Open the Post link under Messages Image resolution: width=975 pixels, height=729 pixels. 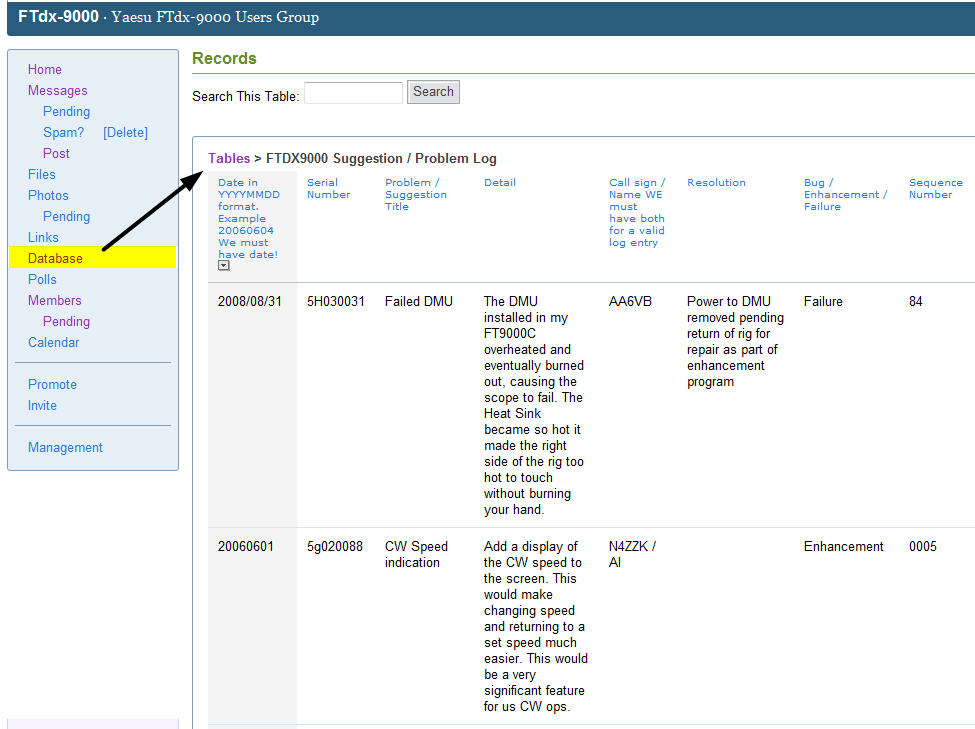click(x=56, y=154)
